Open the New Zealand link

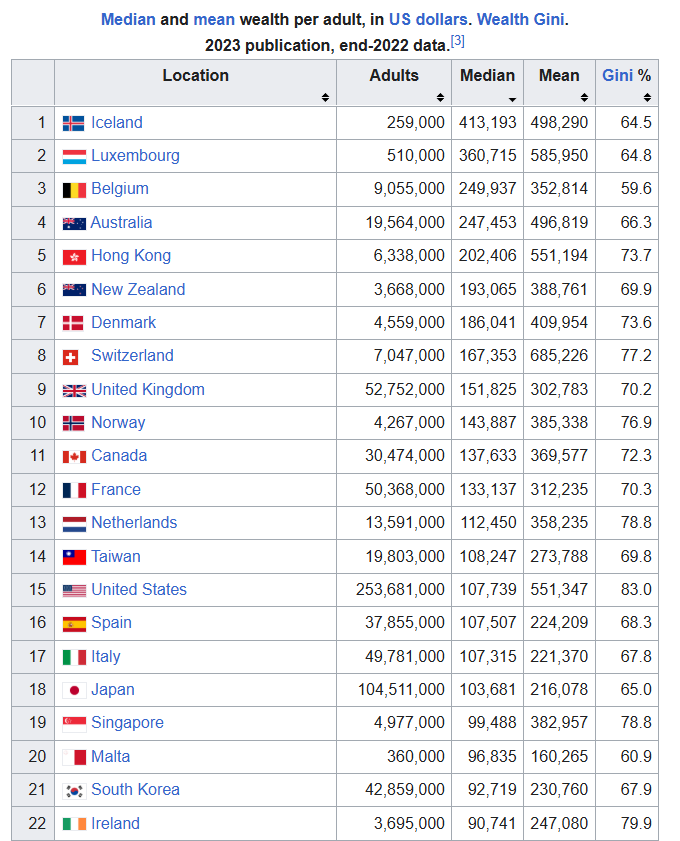pyautogui.click(x=138, y=290)
